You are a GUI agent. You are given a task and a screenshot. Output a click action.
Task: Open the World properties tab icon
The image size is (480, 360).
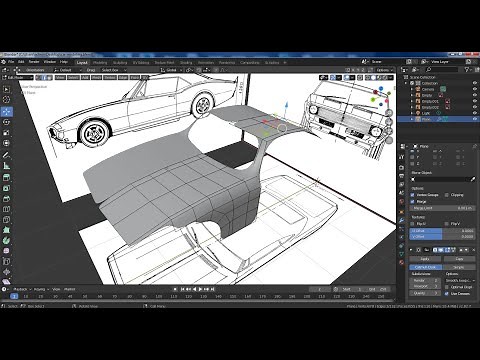pyautogui.click(x=402, y=202)
